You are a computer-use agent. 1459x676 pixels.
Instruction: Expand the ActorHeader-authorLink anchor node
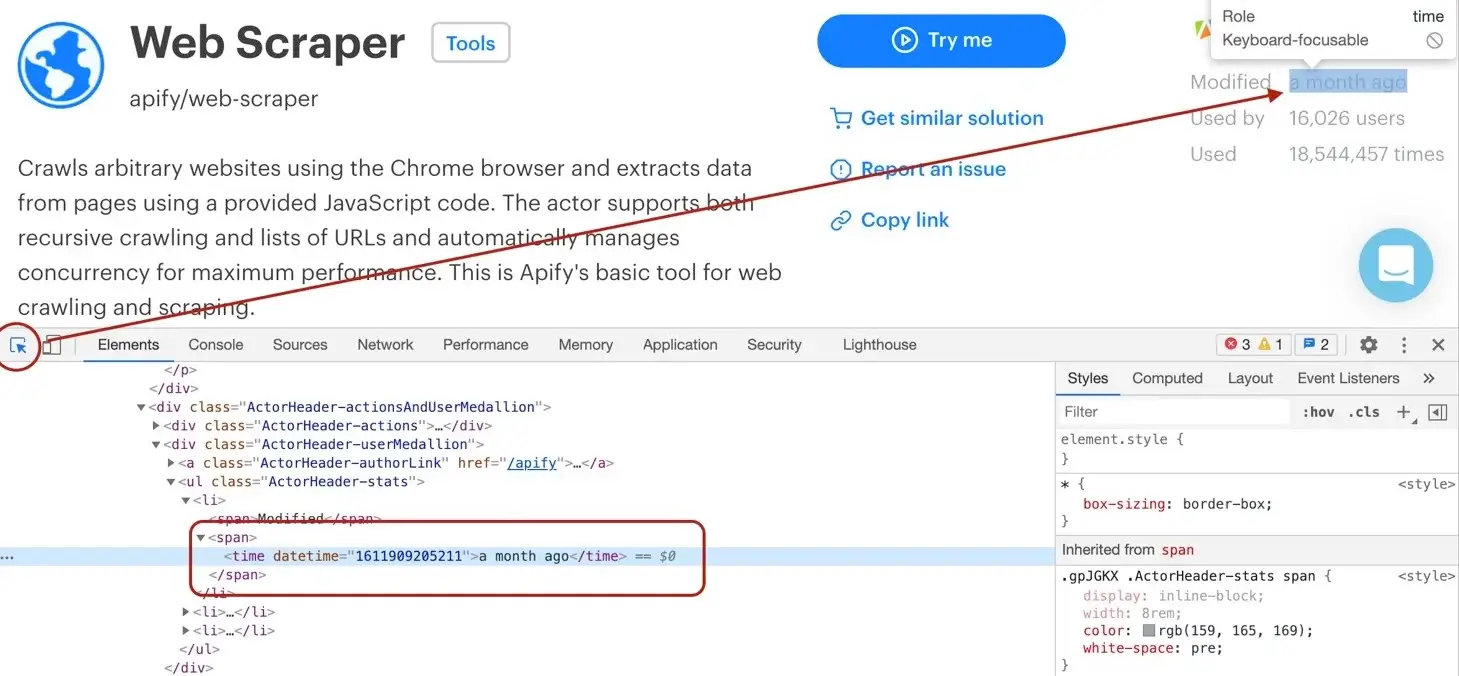click(171, 463)
